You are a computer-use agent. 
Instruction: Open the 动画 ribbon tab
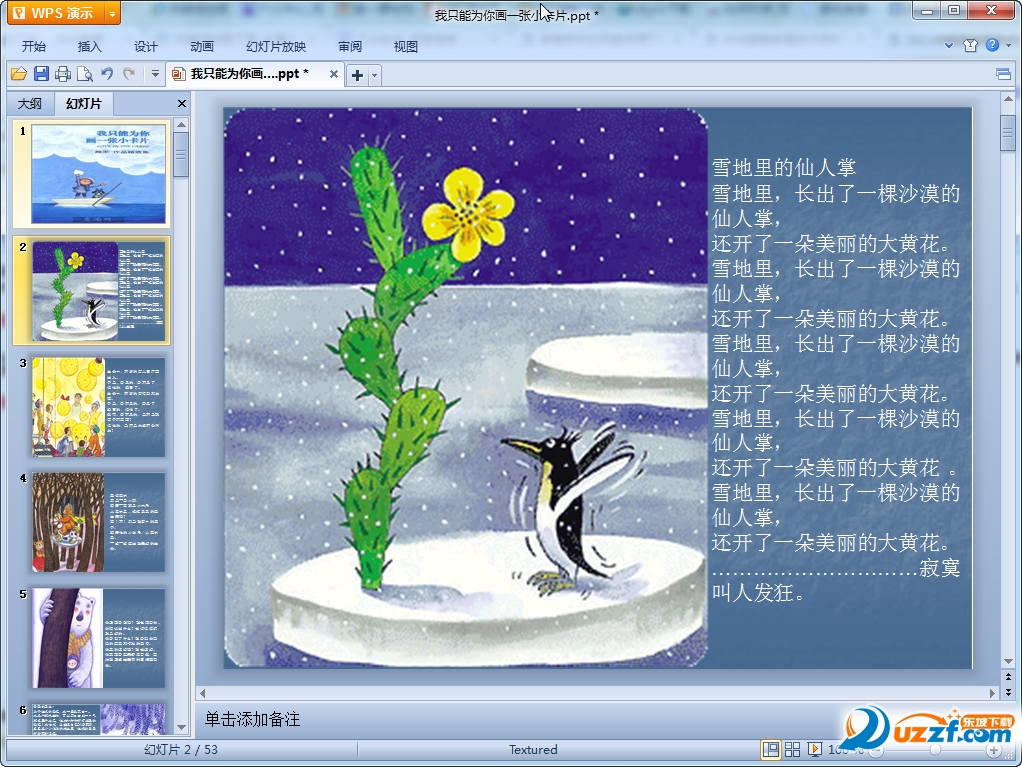click(202, 46)
